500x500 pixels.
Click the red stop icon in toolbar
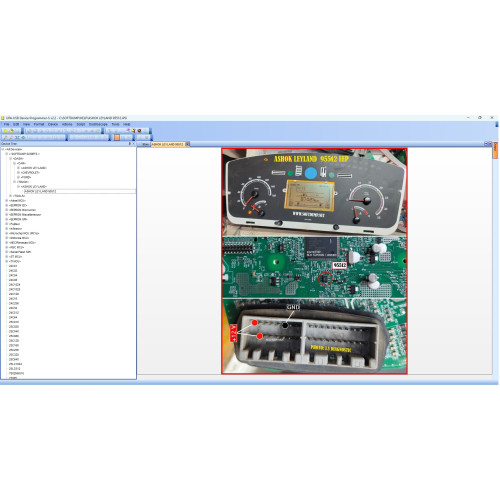pyautogui.click(x=139, y=131)
